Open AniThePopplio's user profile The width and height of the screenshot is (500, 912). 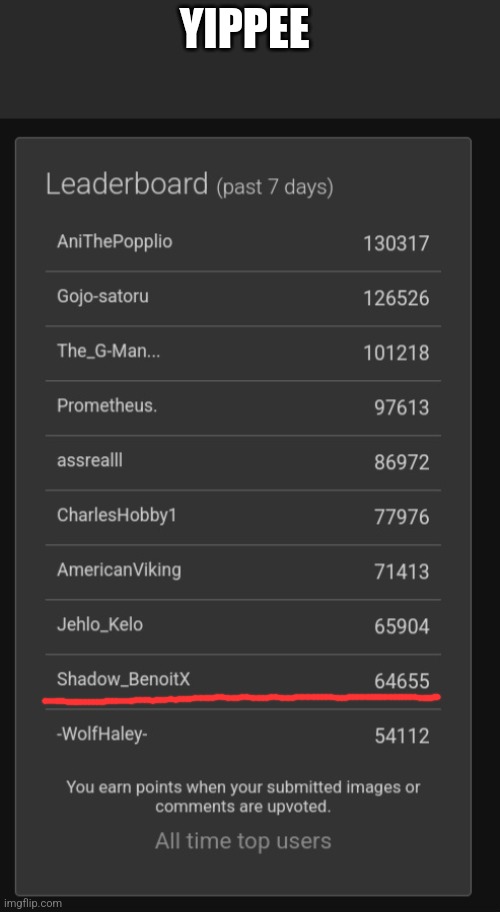115,241
